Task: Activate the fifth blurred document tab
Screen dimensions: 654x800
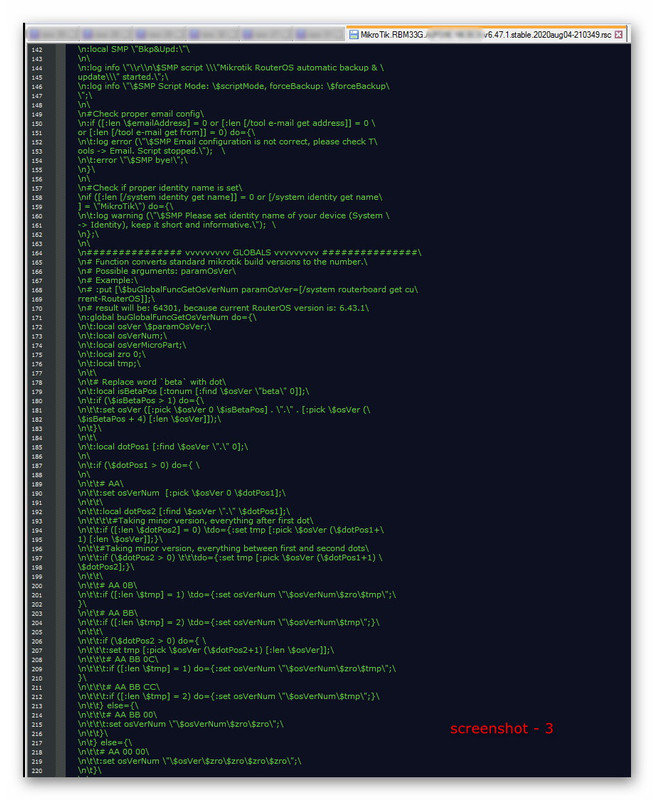Action: pos(267,35)
